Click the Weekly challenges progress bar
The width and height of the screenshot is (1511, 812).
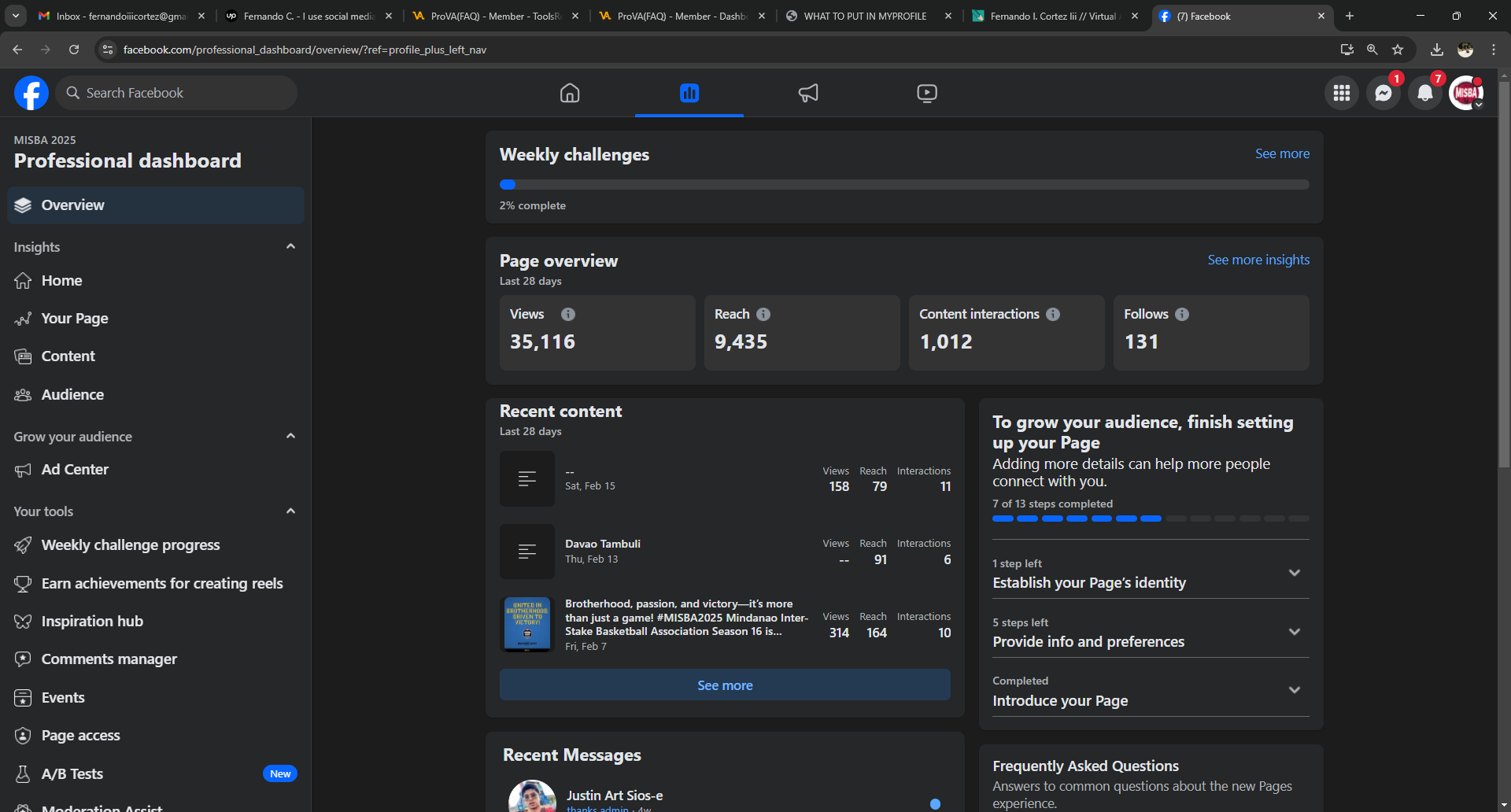pos(904,185)
